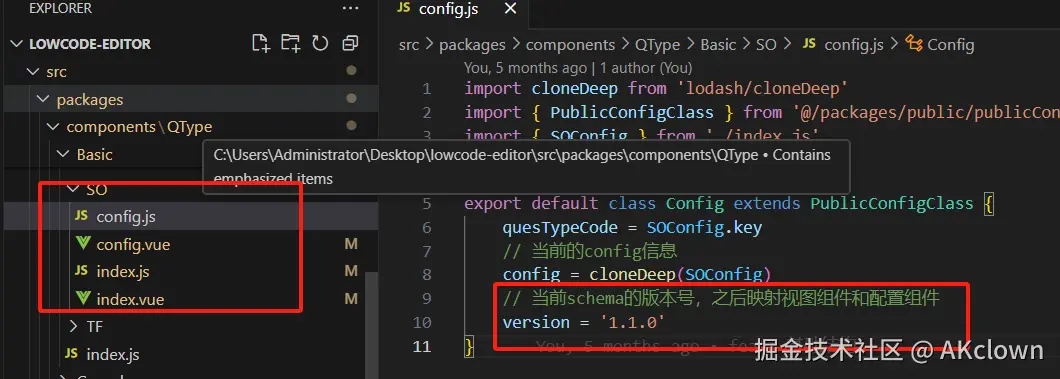Screen dimensions: 1060x379
Task: Click the JS icon beside SO config.js
Action: coord(81,216)
